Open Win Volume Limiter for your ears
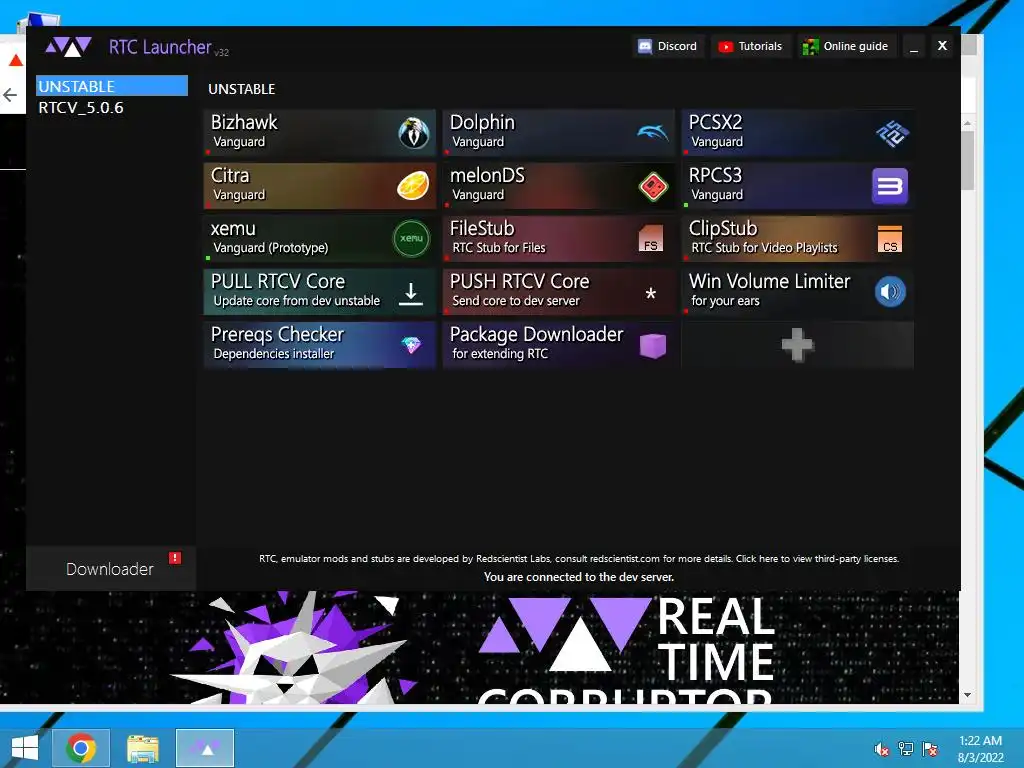The height and width of the screenshot is (768, 1024). pyautogui.click(x=797, y=292)
